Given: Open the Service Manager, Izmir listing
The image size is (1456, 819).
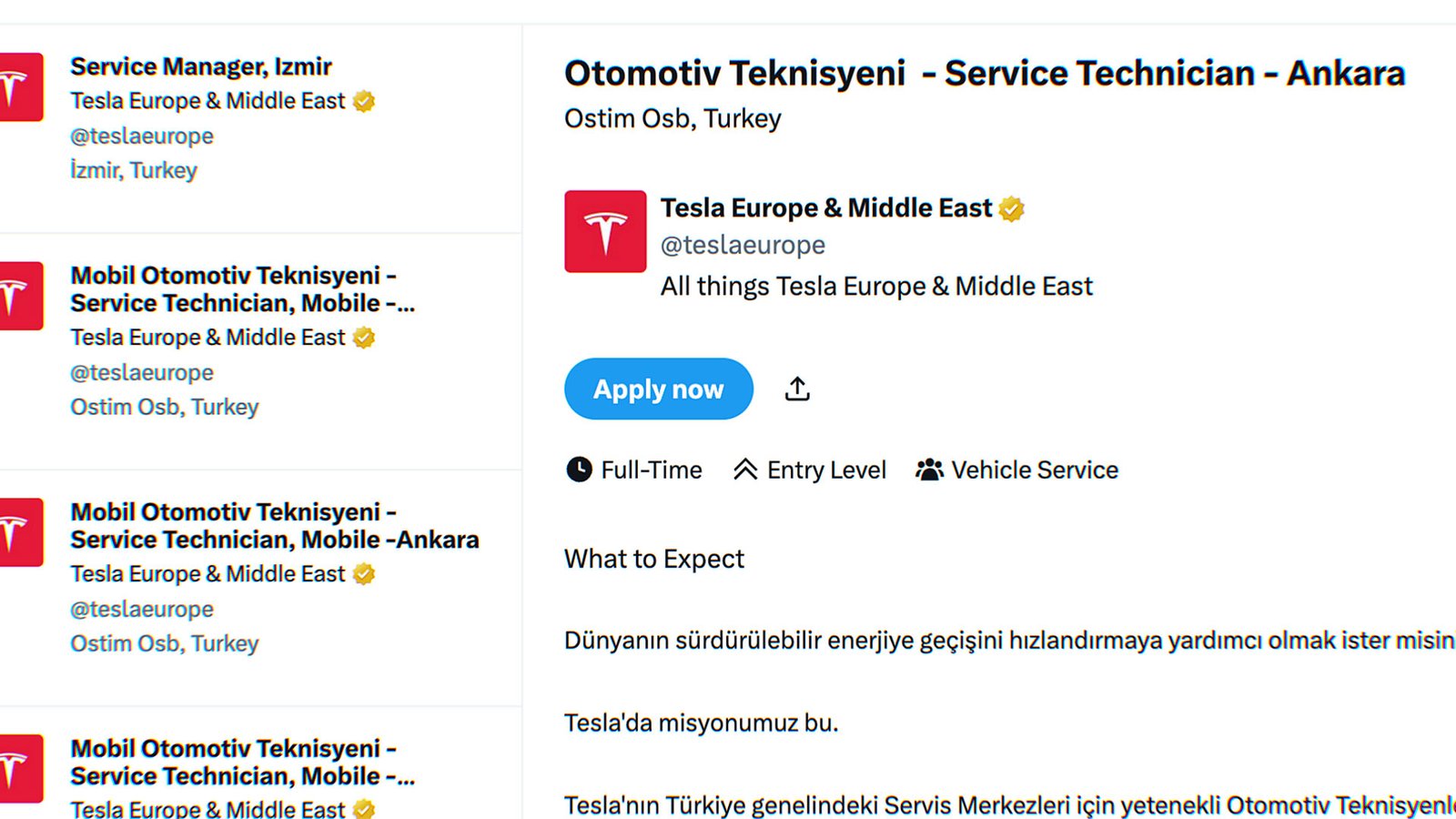Looking at the screenshot, I should pyautogui.click(x=201, y=66).
